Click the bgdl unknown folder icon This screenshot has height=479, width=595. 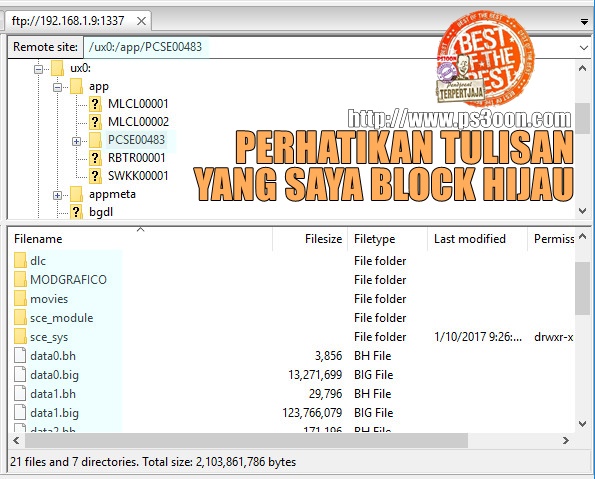tap(76, 212)
